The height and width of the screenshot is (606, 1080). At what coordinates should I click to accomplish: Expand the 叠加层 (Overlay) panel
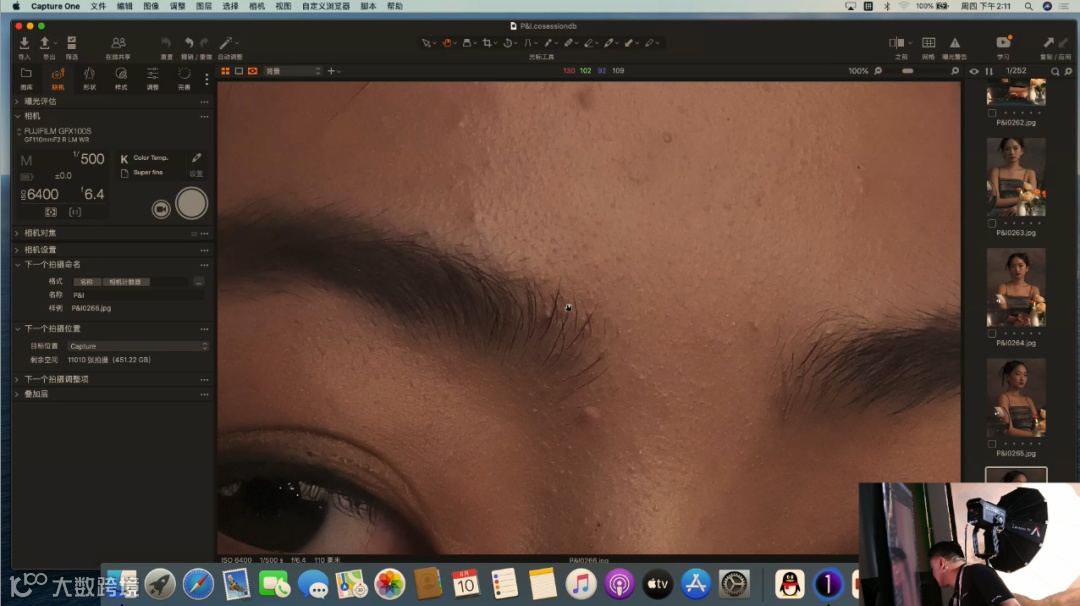click(x=17, y=394)
